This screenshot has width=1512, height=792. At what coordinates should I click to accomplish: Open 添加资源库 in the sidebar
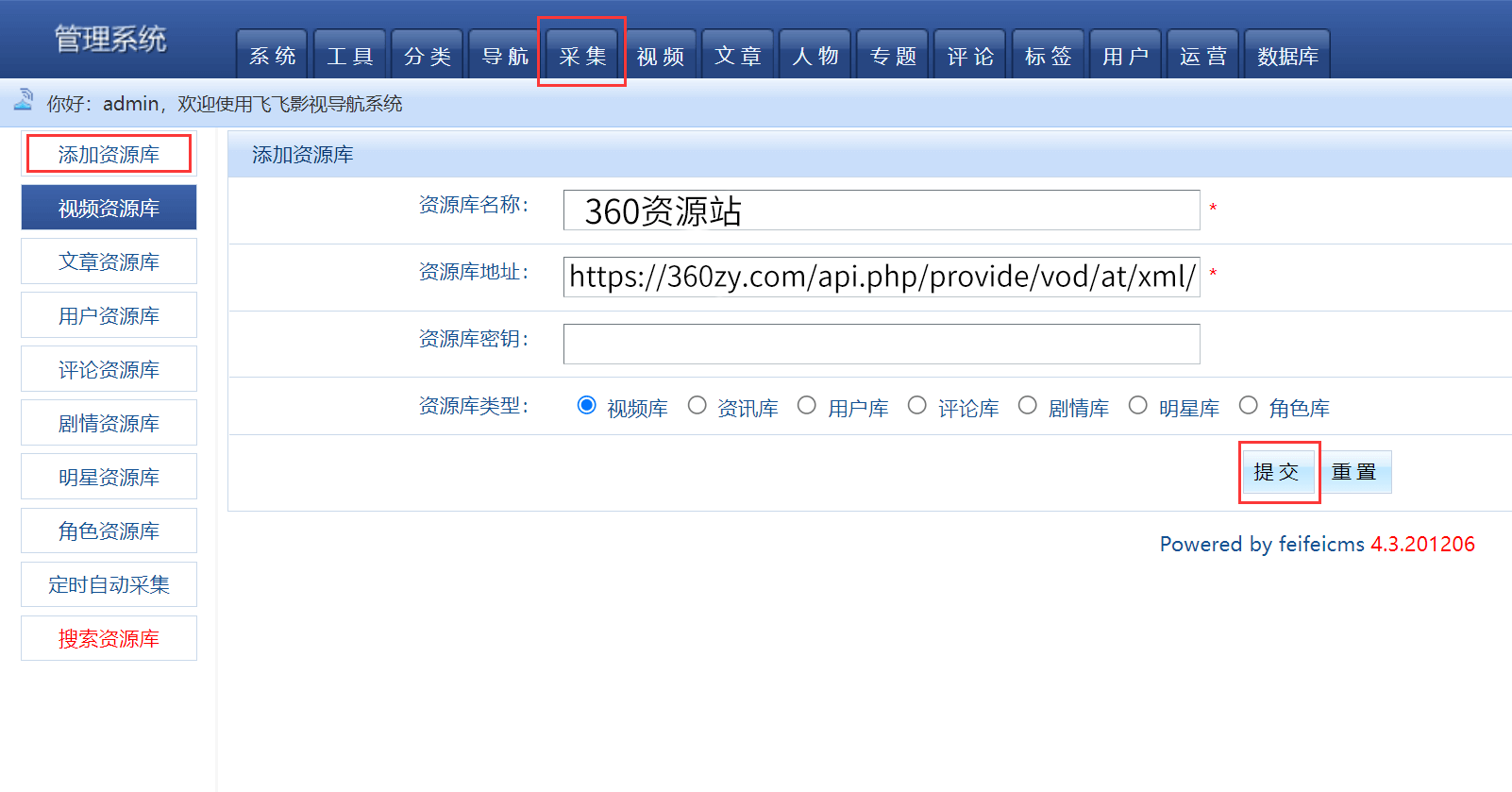[x=109, y=154]
